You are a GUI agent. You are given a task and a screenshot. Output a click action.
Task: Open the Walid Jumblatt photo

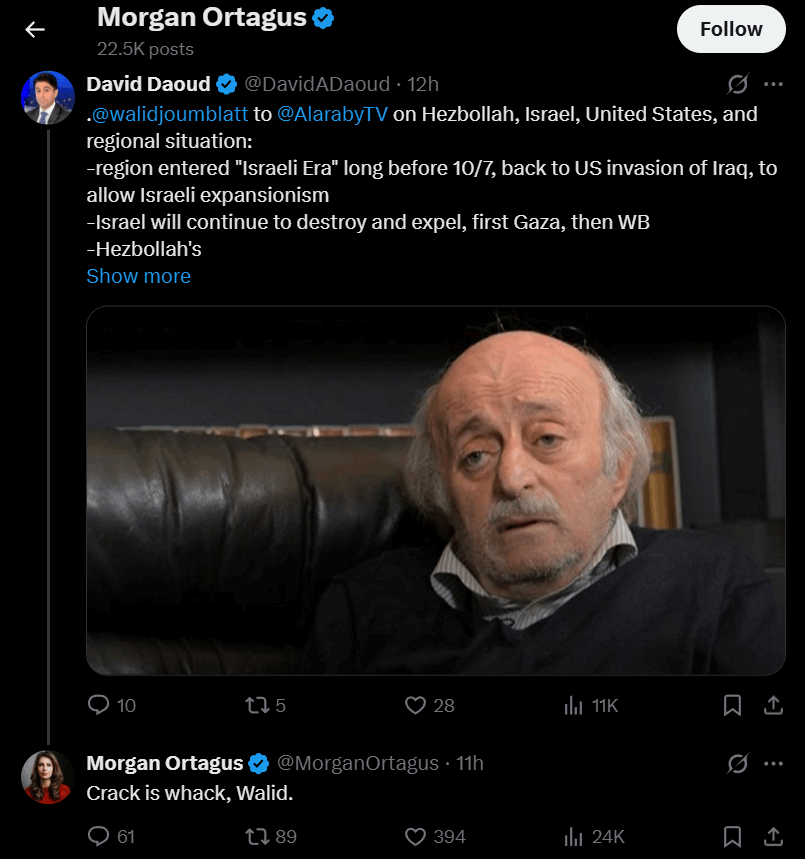pyautogui.click(x=435, y=490)
